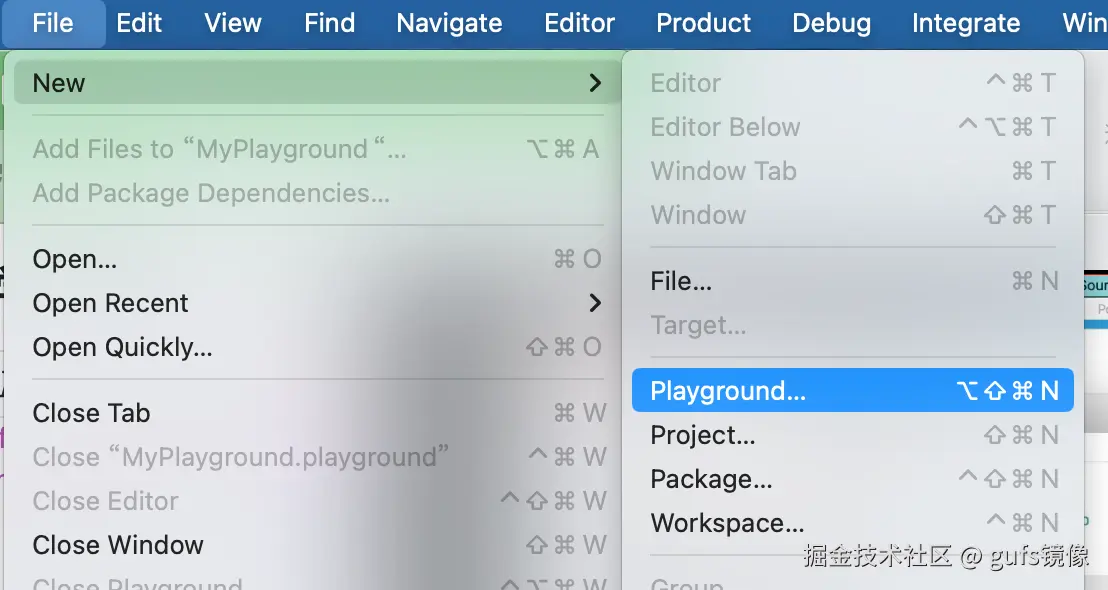Open the File menu
Viewport: 1108px width, 590px height.
tap(53, 23)
